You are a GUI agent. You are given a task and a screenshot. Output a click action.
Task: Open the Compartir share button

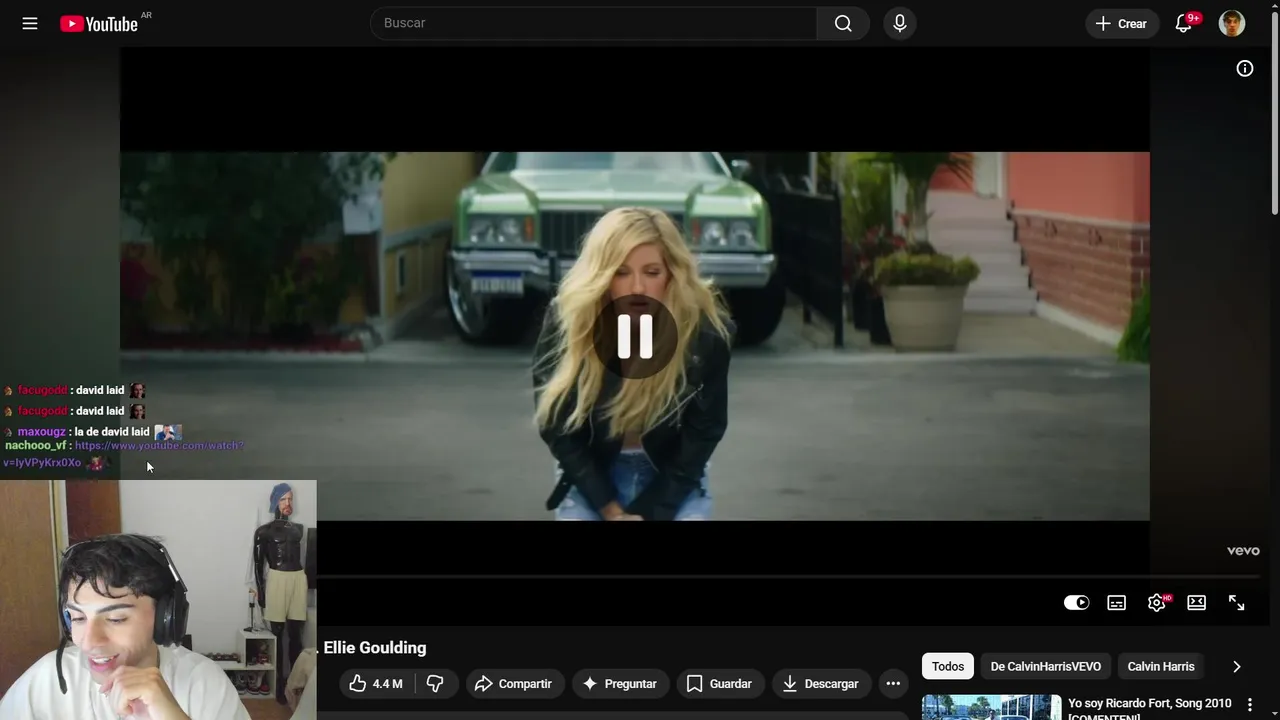(x=513, y=684)
